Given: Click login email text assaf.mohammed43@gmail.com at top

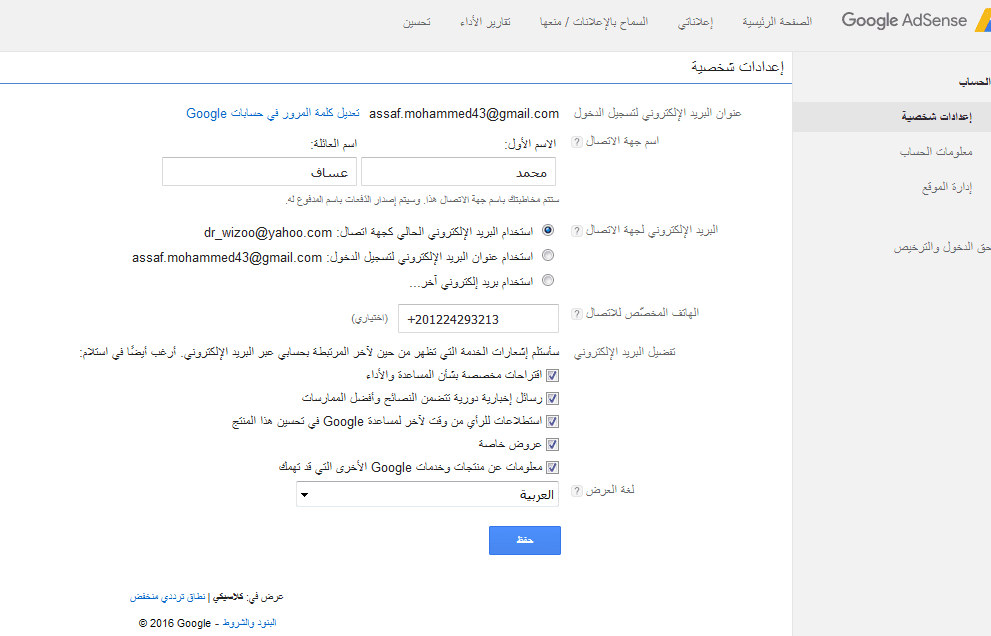Looking at the screenshot, I should pos(464,114).
